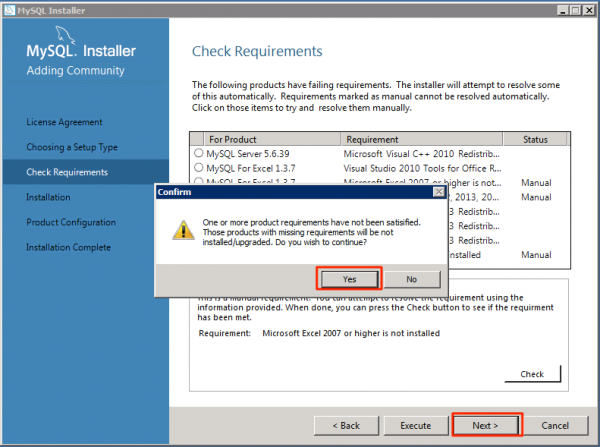Maximize the MySQL Installer window
600x447 pixels.
[x=575, y=10]
